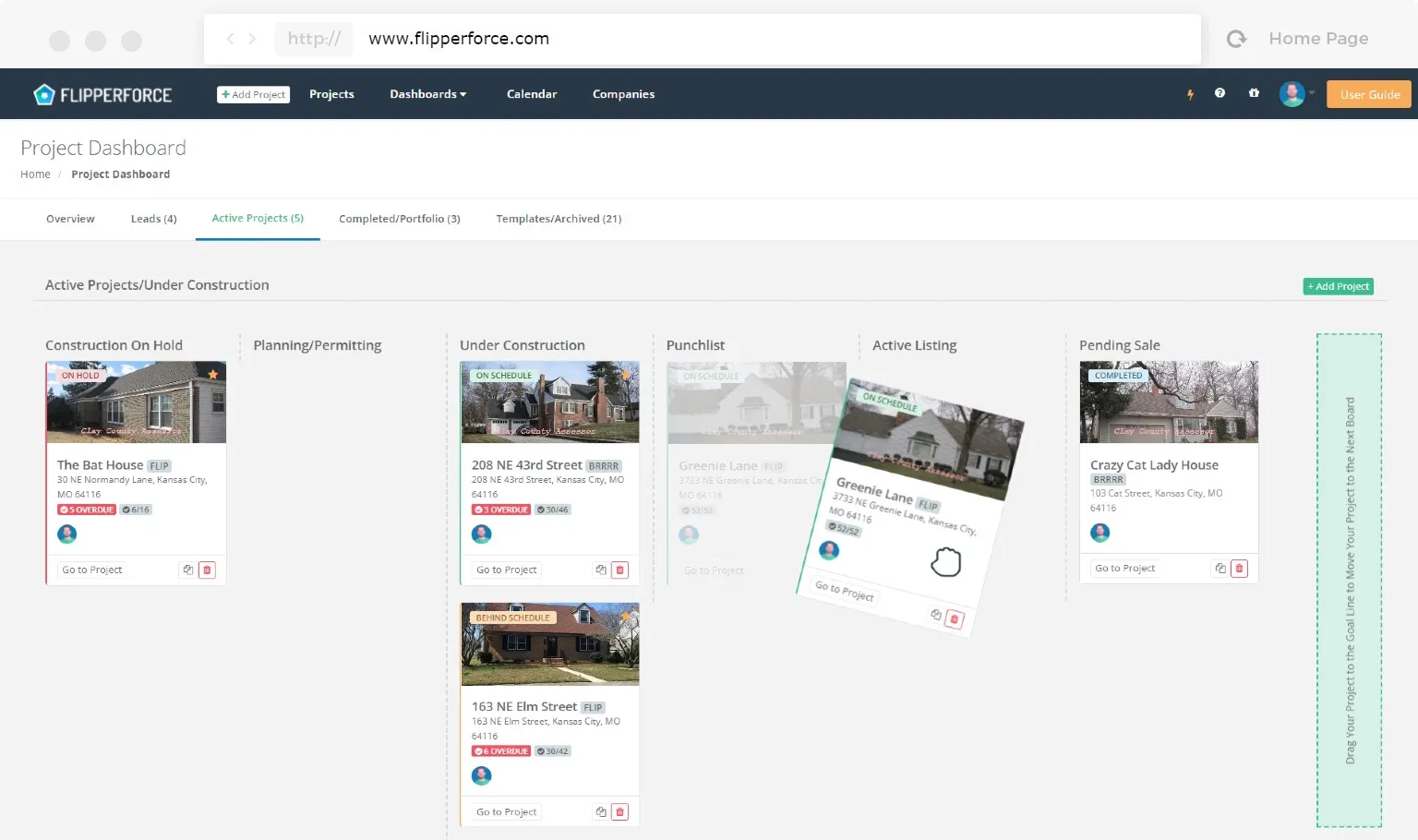
Task: Expand the Dashboards dropdown menu
Action: pyautogui.click(x=427, y=94)
